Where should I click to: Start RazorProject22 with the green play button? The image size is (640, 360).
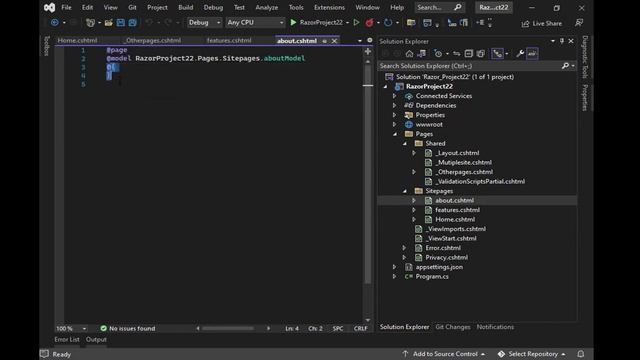(x=293, y=22)
